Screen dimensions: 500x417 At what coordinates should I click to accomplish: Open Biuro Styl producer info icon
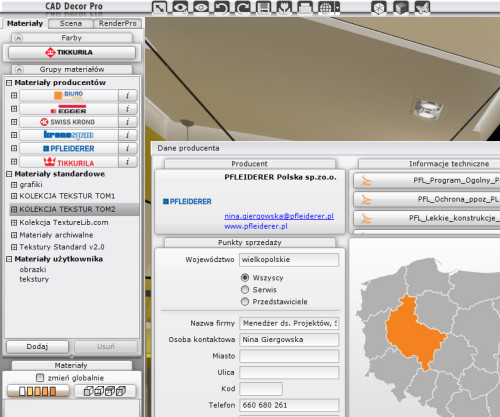pyautogui.click(x=128, y=95)
